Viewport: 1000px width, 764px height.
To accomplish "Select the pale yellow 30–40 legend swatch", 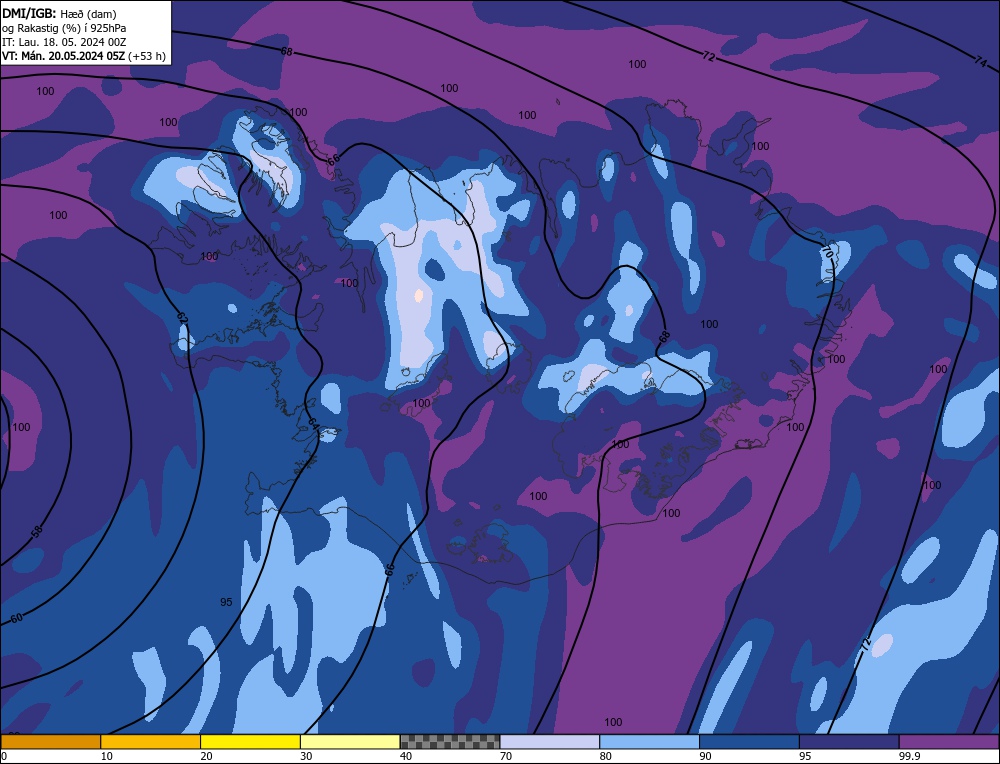I will tap(350, 742).
